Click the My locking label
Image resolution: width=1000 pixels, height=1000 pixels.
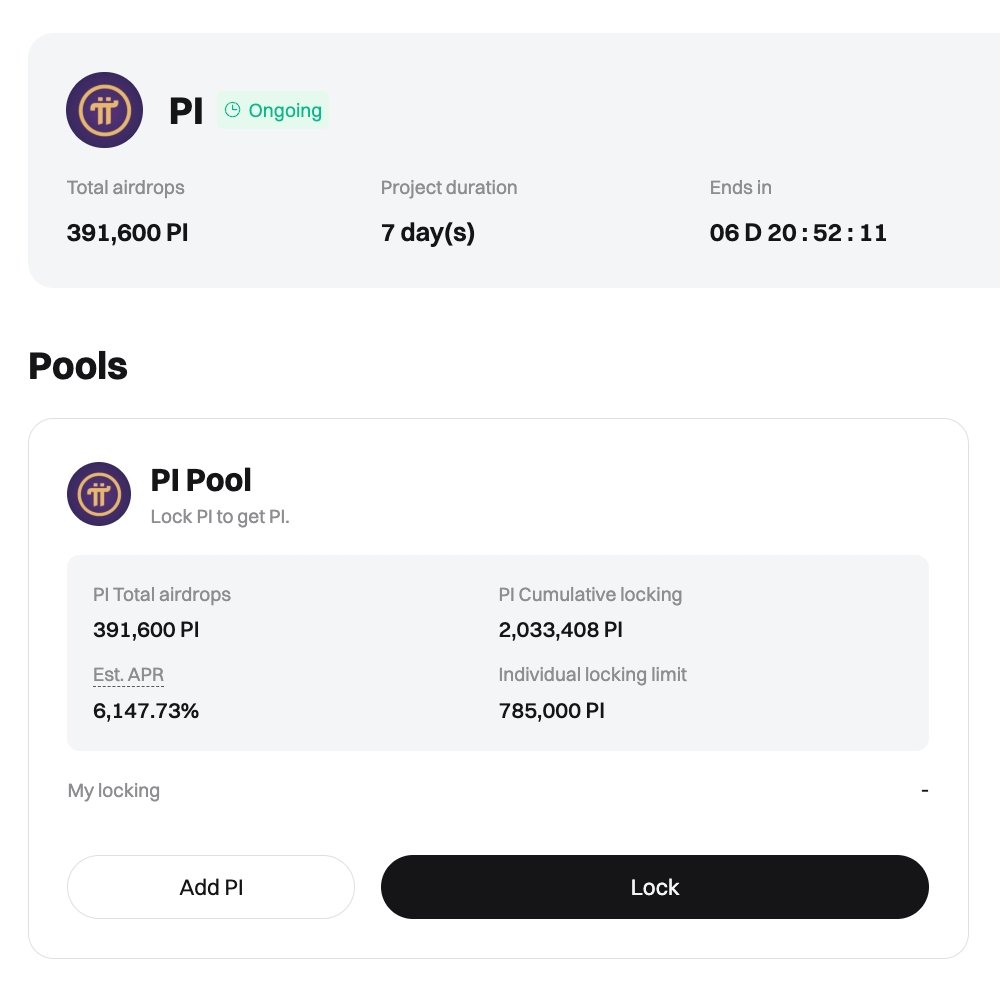click(x=114, y=791)
